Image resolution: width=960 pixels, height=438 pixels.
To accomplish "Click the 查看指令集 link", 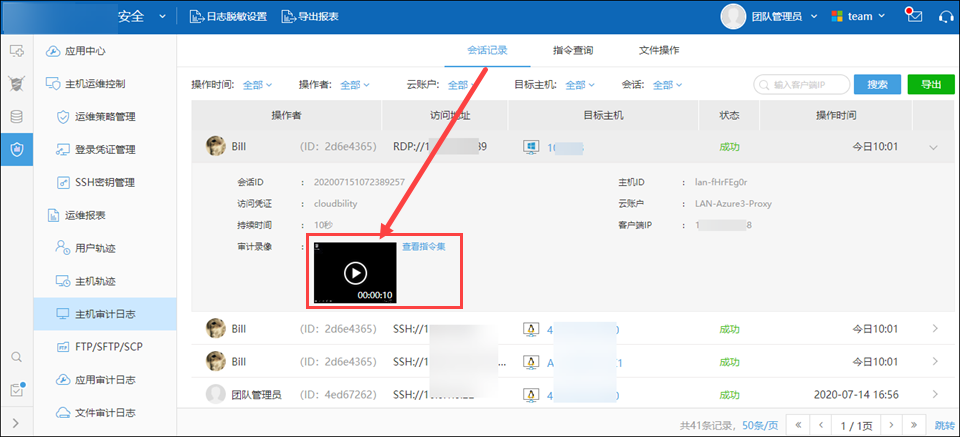I will [424, 247].
